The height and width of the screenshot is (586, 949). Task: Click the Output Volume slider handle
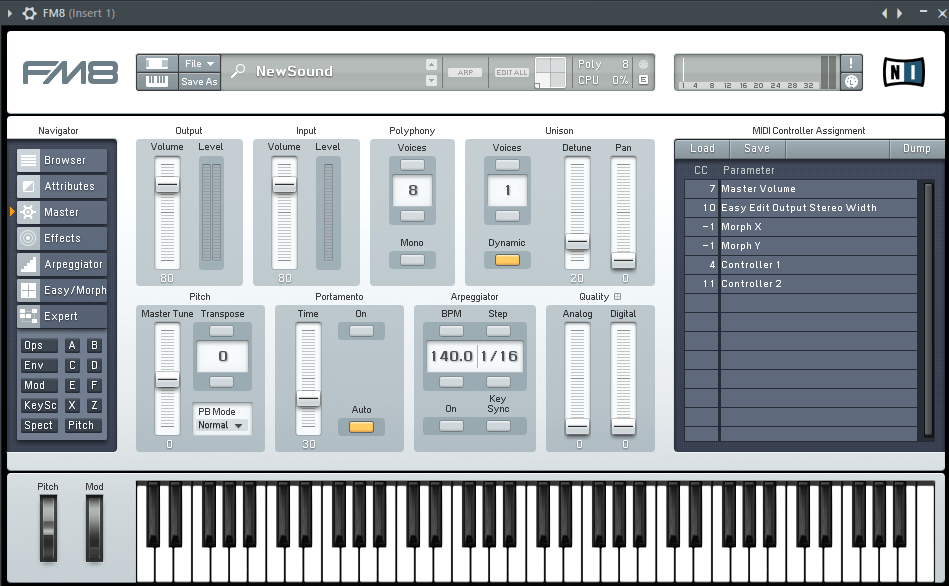pyautogui.click(x=167, y=185)
